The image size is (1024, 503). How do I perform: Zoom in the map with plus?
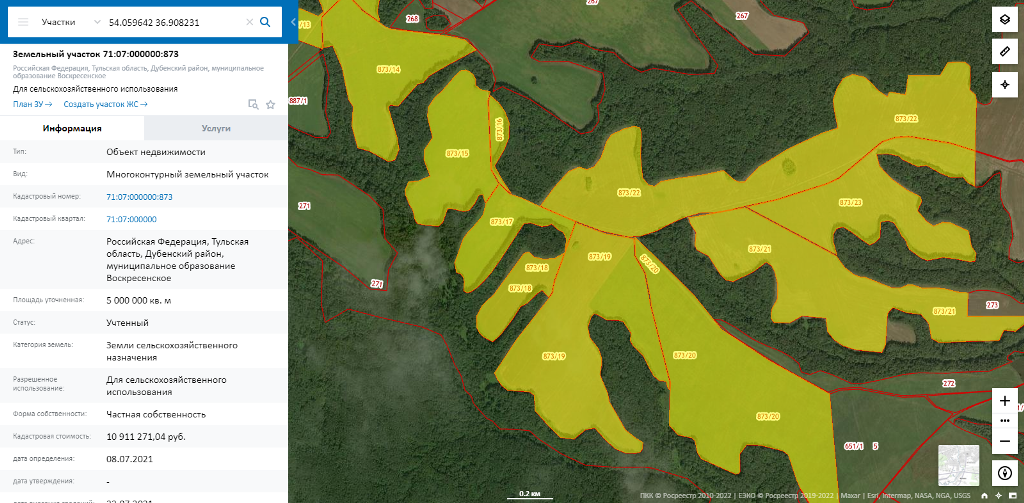point(1005,400)
